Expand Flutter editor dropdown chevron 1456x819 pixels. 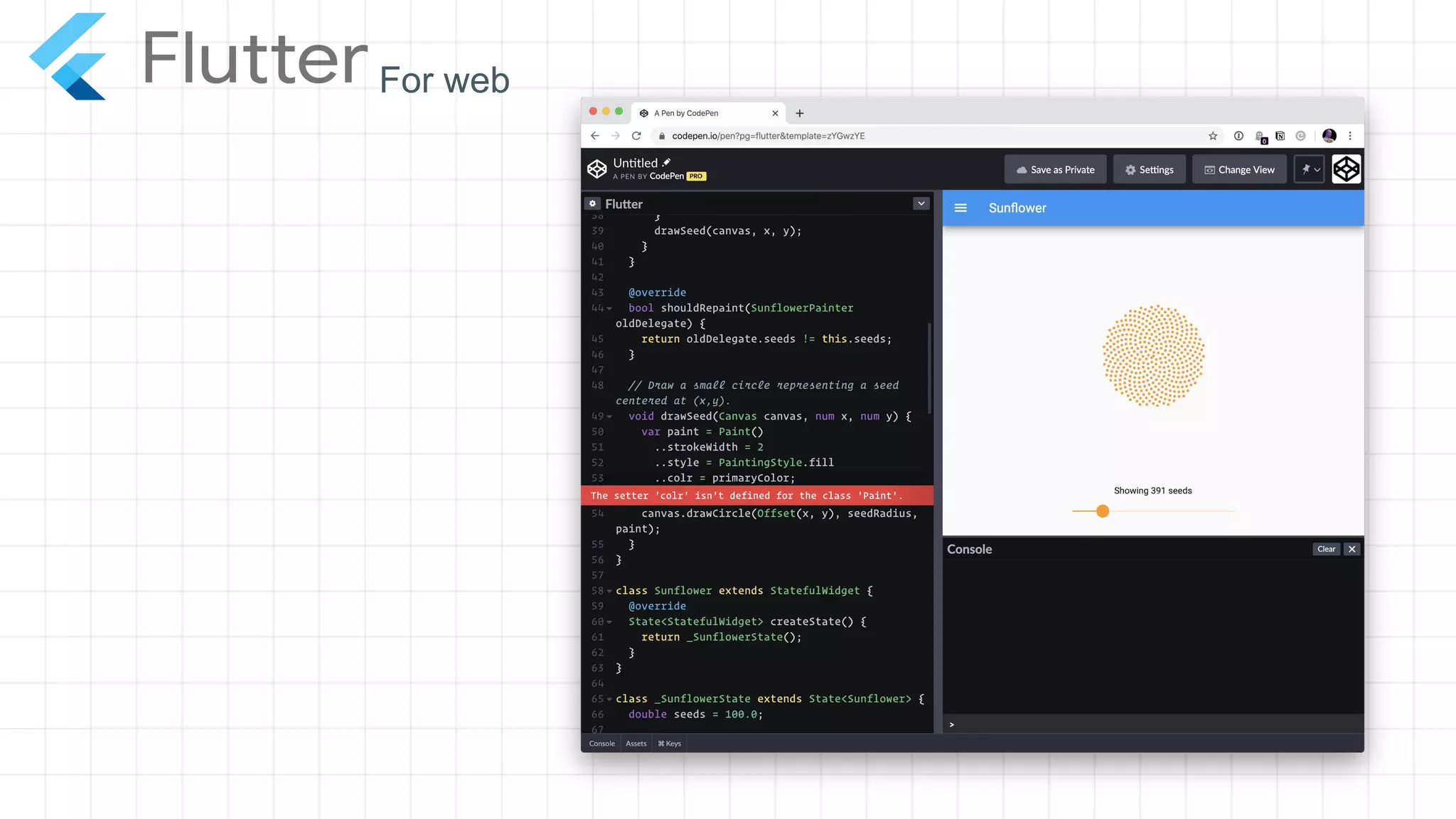921,204
